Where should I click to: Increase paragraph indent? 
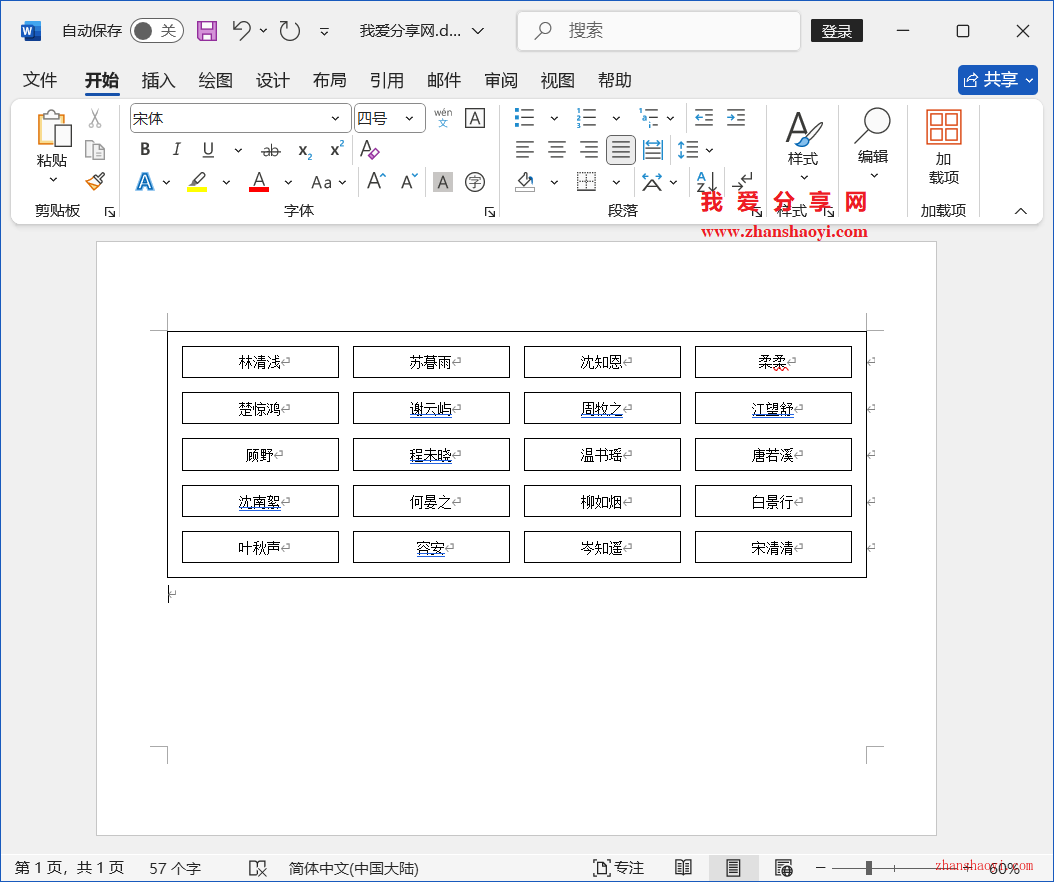point(736,118)
